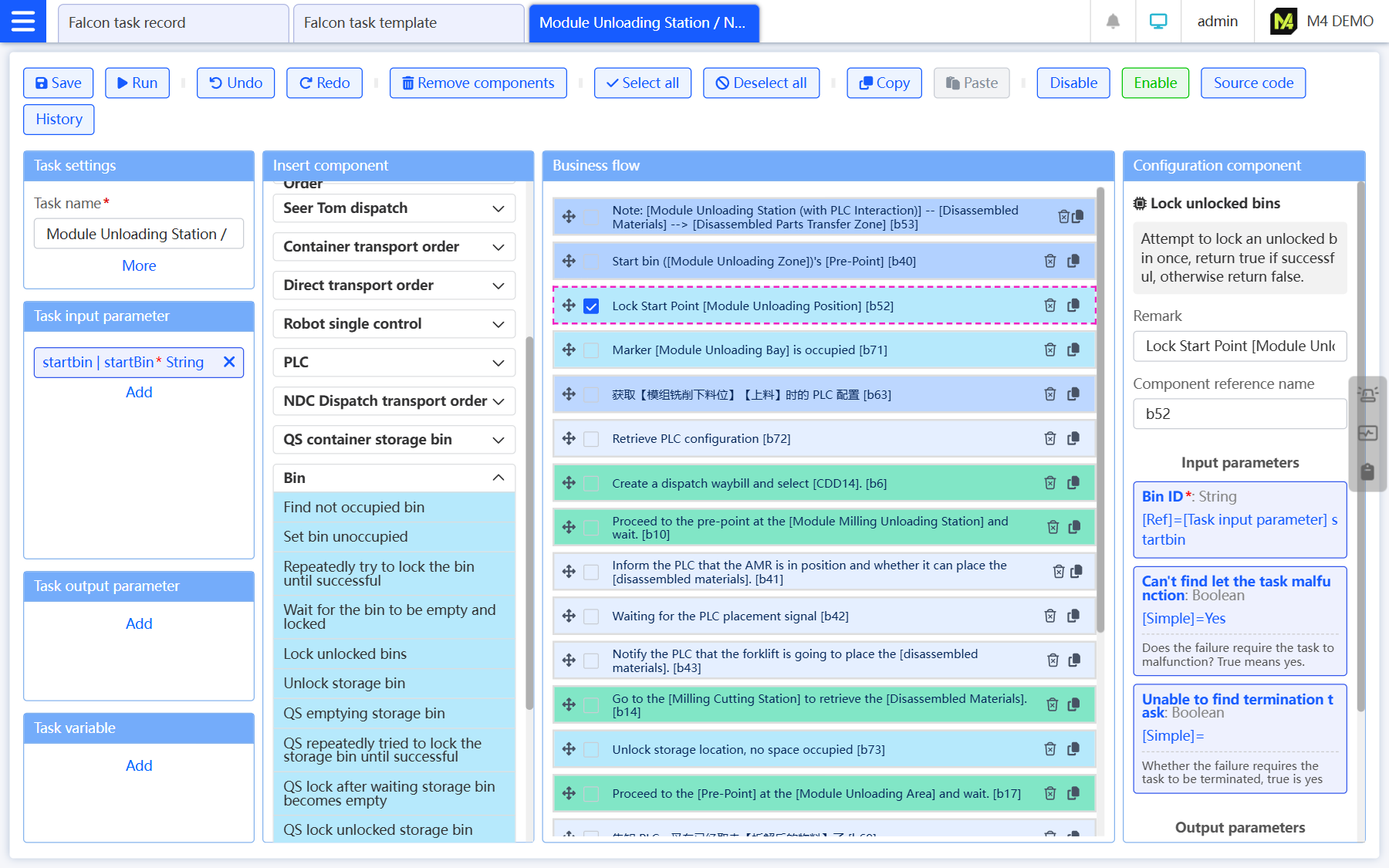Click the monitor display icon in header
The image size is (1389, 868).
(1157, 22)
